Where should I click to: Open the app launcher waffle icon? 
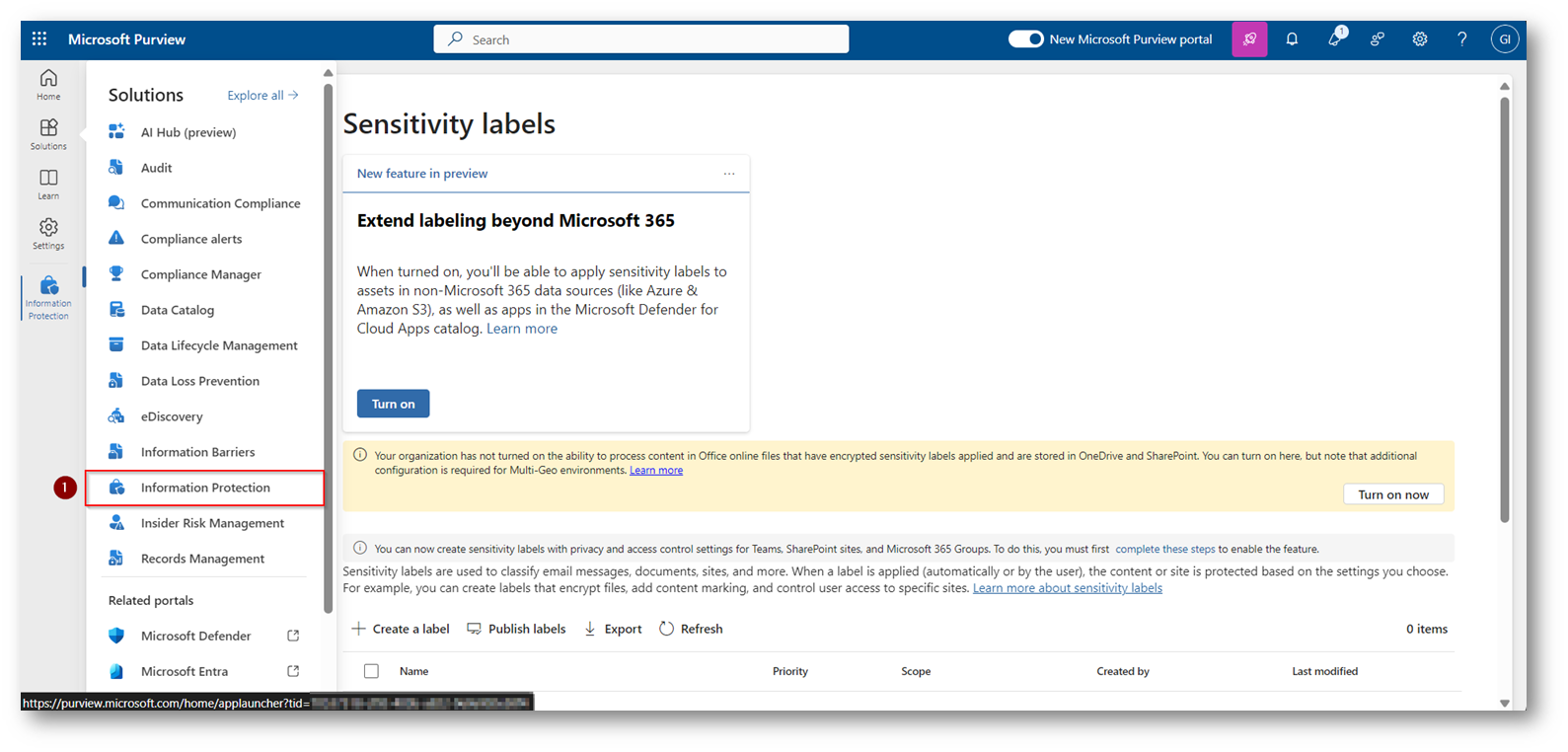(x=39, y=39)
